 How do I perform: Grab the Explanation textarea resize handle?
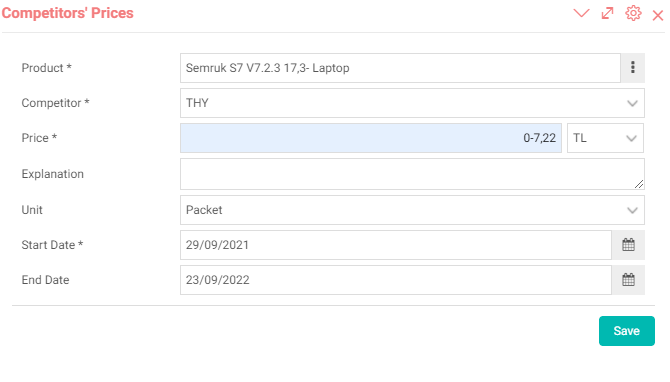tap(639, 184)
